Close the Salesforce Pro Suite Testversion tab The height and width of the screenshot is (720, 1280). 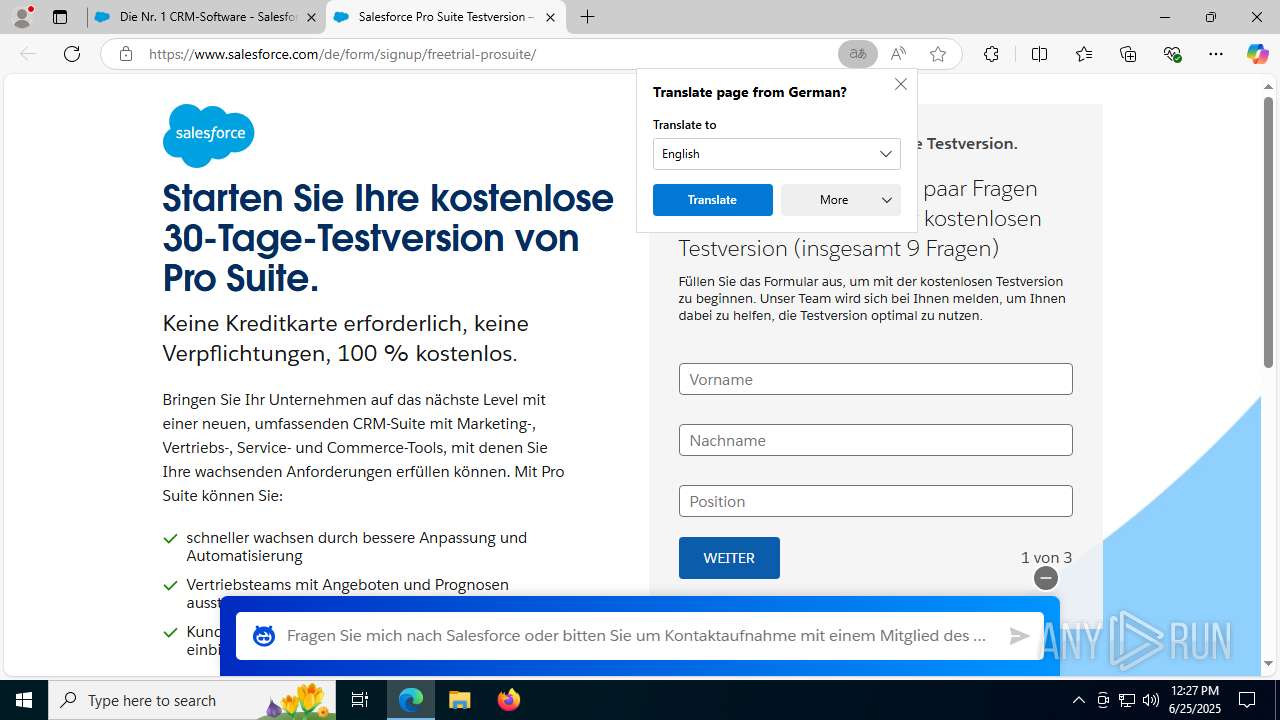[548, 17]
